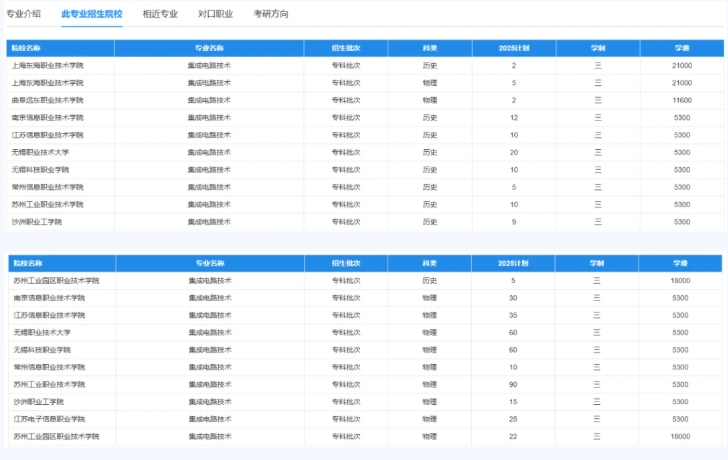Select the 此专业招生院校 tab
This screenshot has width=728, height=460.
coord(92,14)
